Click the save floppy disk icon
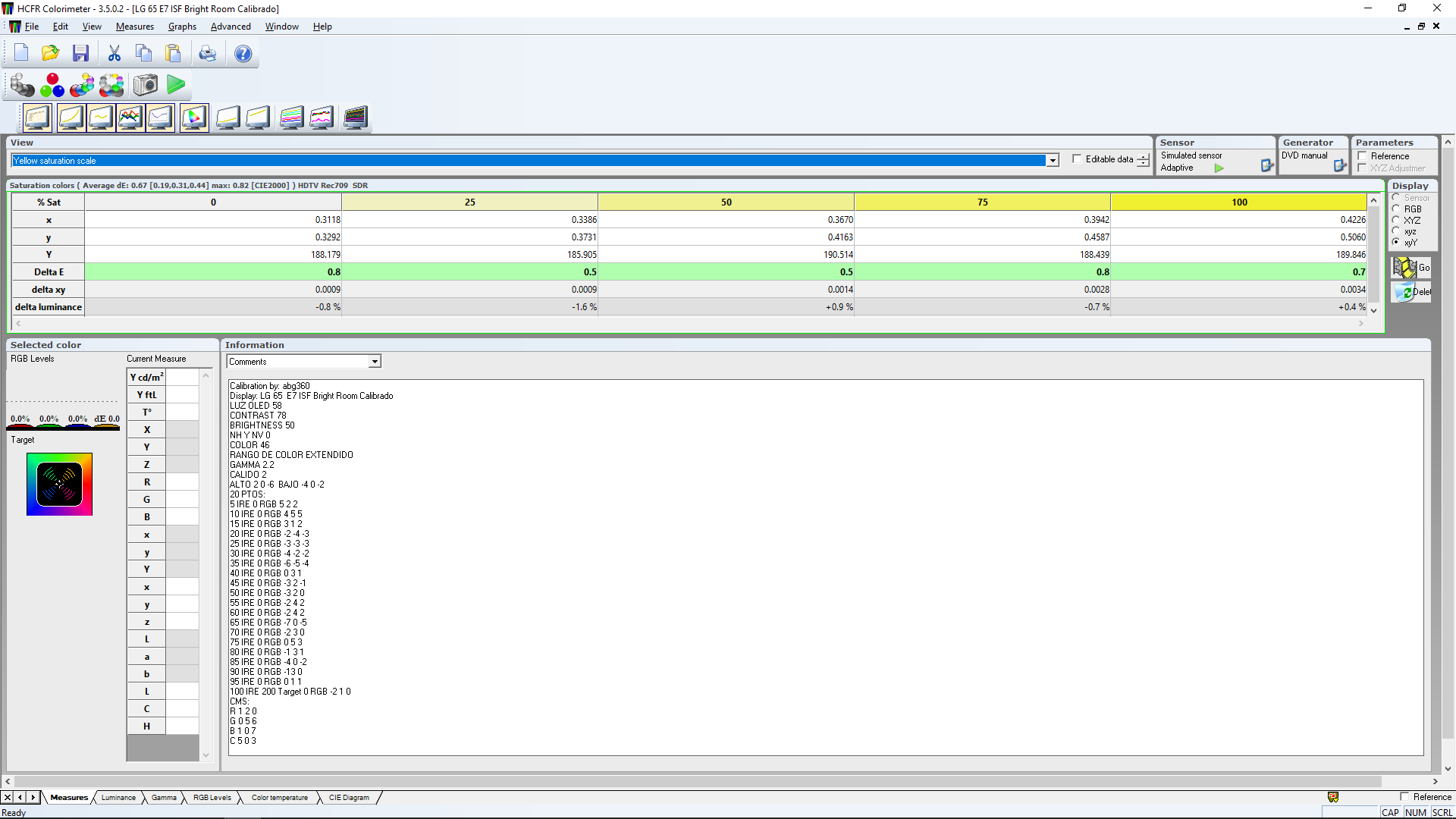The height and width of the screenshot is (819, 1456). tap(80, 53)
